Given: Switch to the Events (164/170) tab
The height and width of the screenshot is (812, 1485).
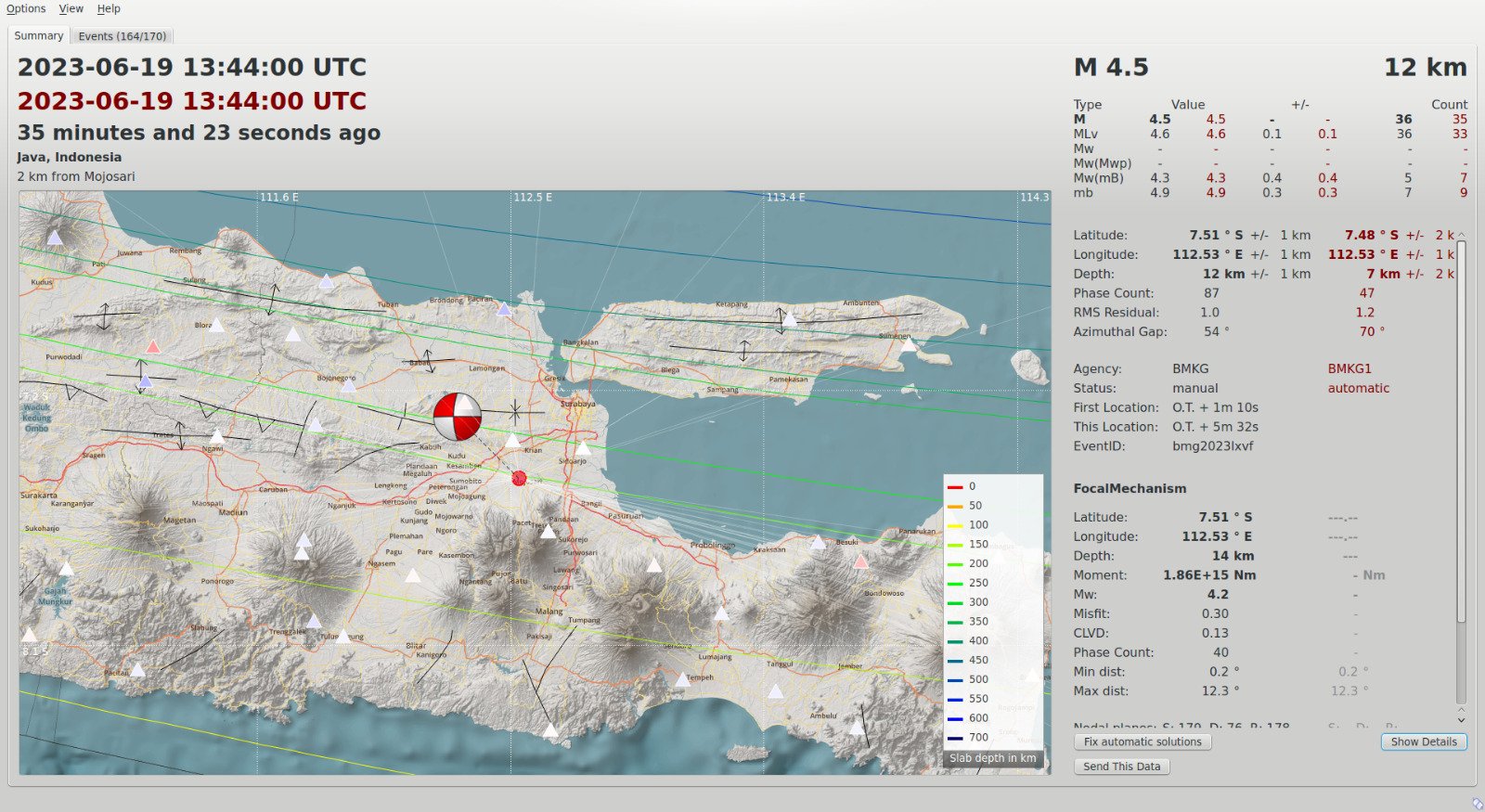Looking at the screenshot, I should [x=123, y=36].
